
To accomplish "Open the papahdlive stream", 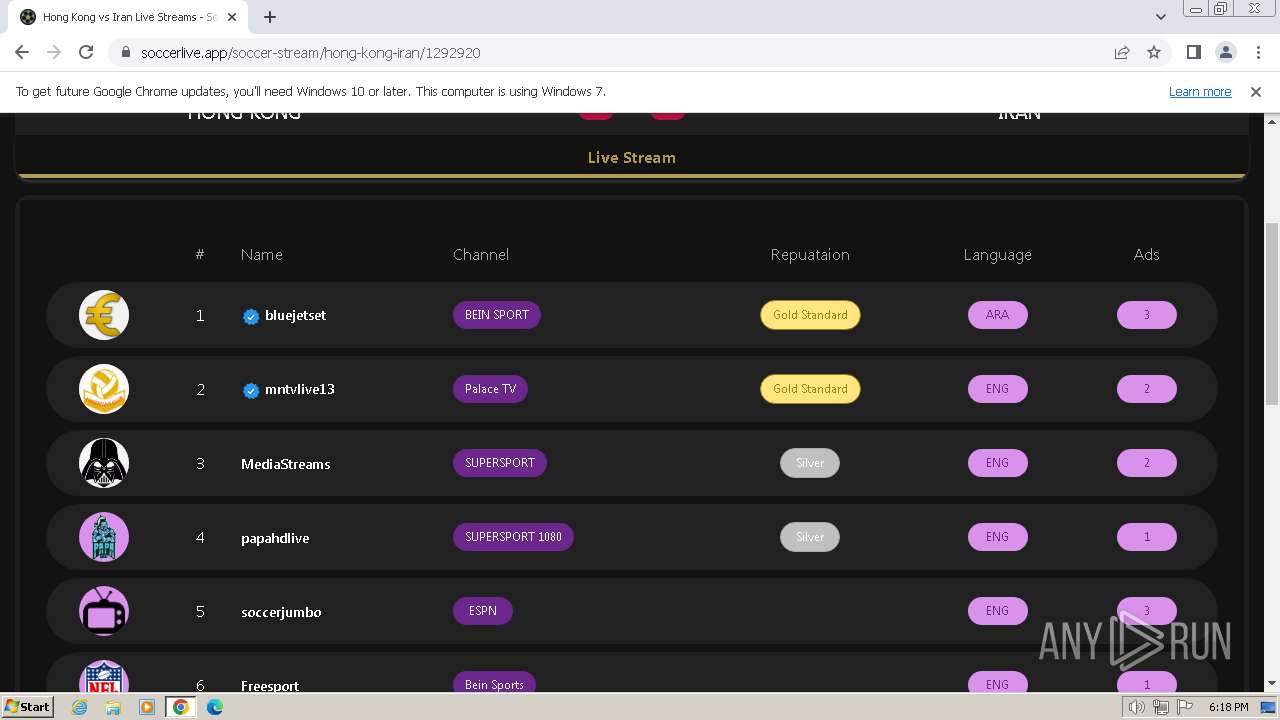I will pyautogui.click(x=275, y=538).
